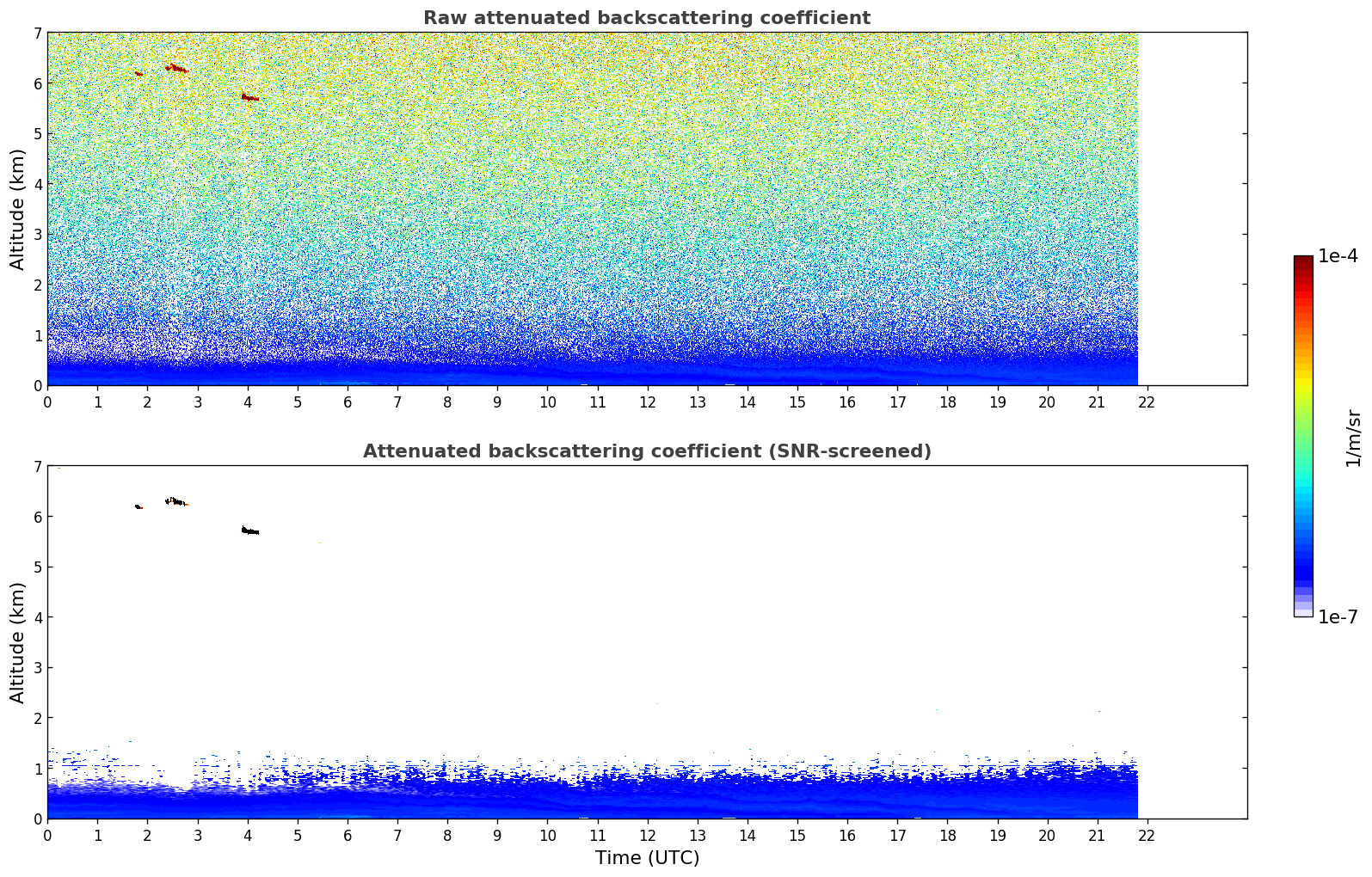This screenshot has width=1372, height=877.
Task: Click the "0" time tick on the top plot
Action: click(x=47, y=402)
